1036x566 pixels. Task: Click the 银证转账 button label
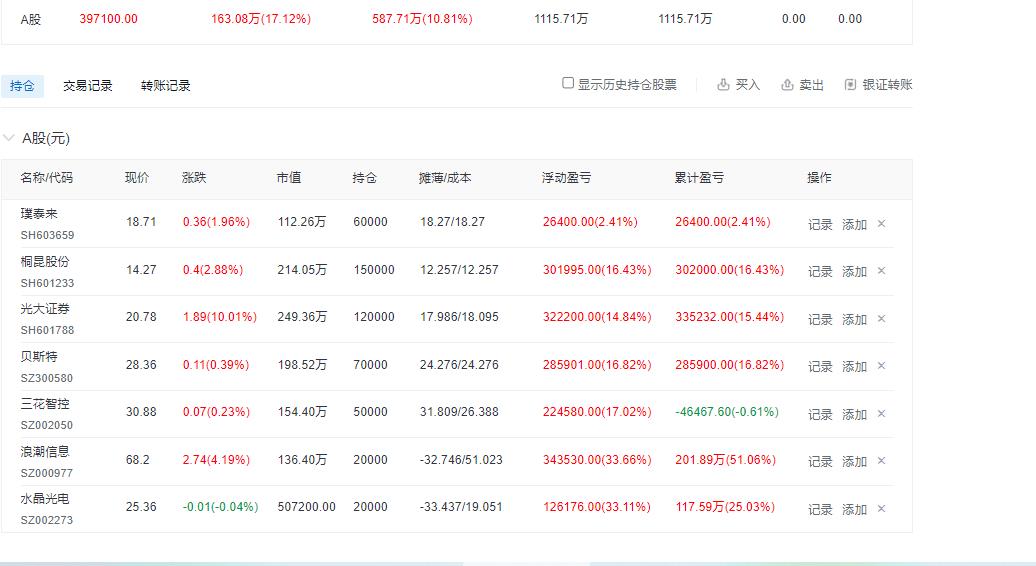[x=887, y=85]
